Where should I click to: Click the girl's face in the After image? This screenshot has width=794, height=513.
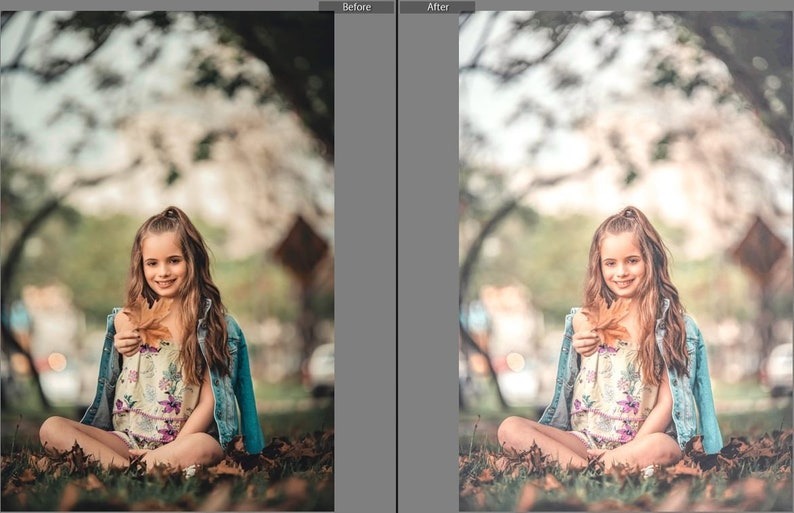point(623,265)
